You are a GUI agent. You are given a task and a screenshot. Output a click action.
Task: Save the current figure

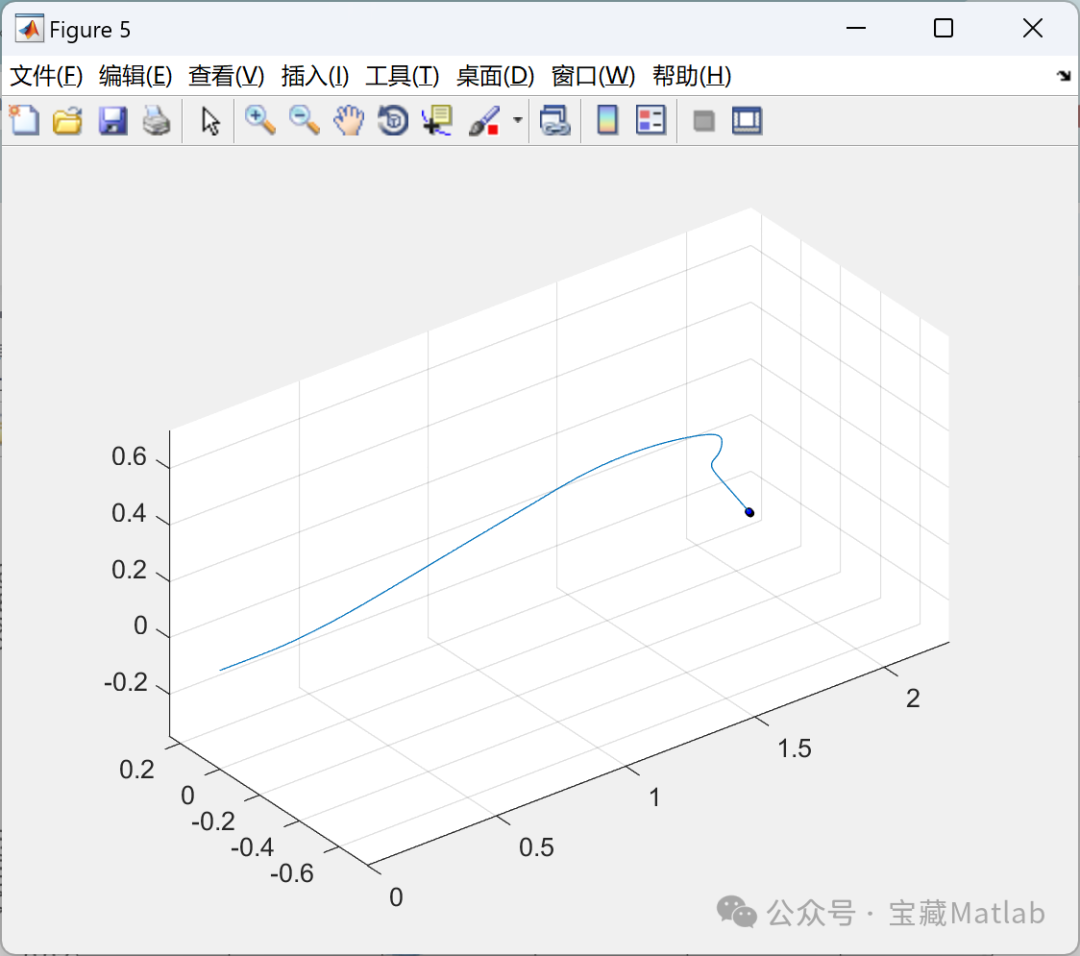[112, 120]
